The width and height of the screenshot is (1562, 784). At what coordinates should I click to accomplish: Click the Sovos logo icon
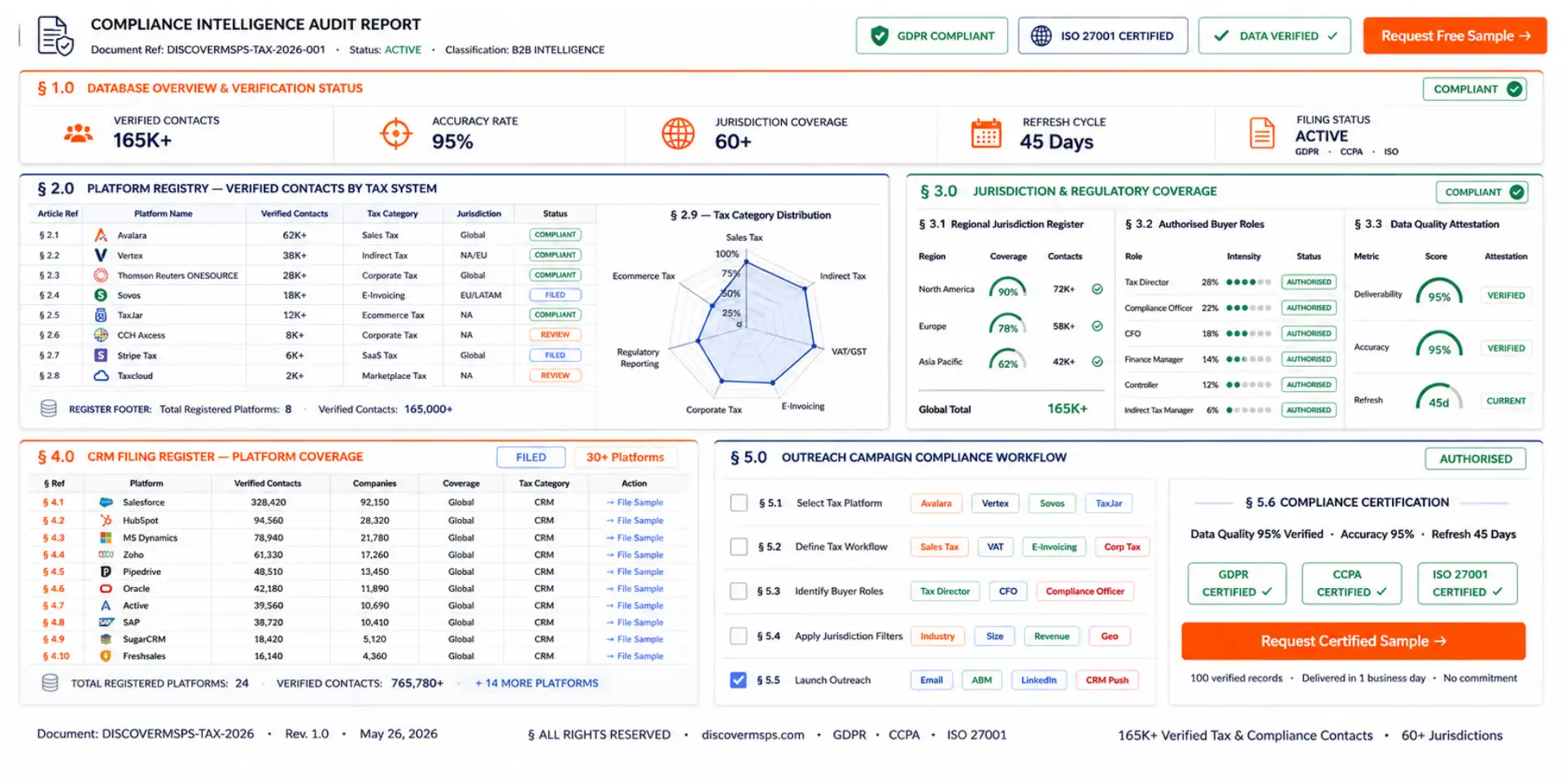click(101, 294)
